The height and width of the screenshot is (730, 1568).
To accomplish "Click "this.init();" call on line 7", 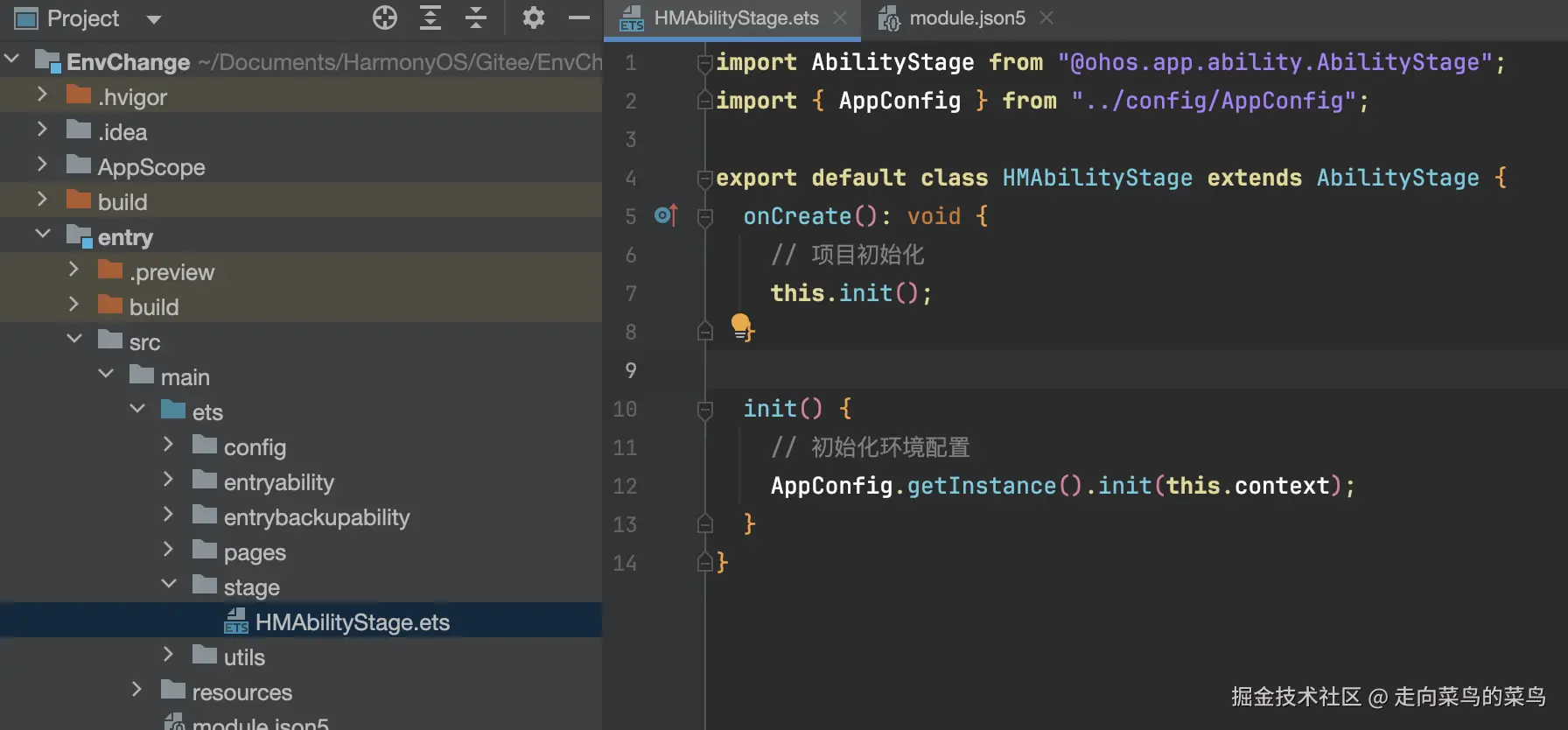I will click(x=851, y=293).
